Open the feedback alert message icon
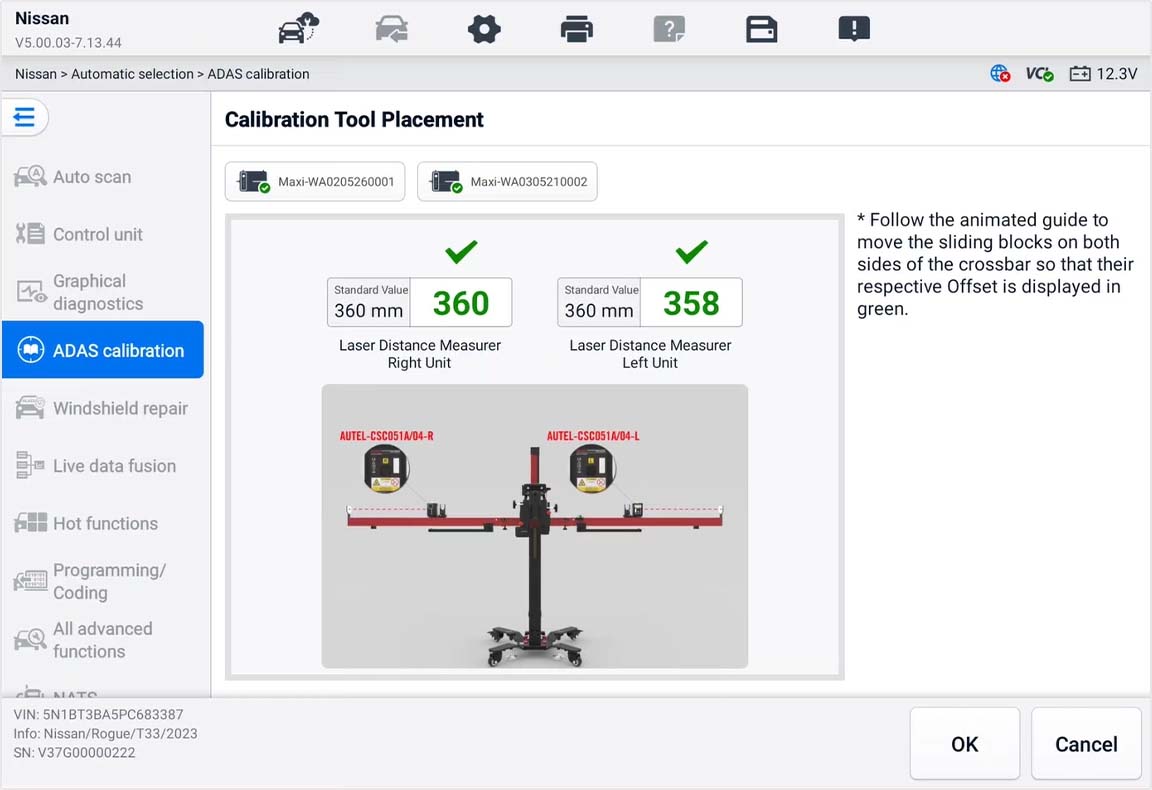This screenshot has width=1152, height=790. (x=854, y=29)
